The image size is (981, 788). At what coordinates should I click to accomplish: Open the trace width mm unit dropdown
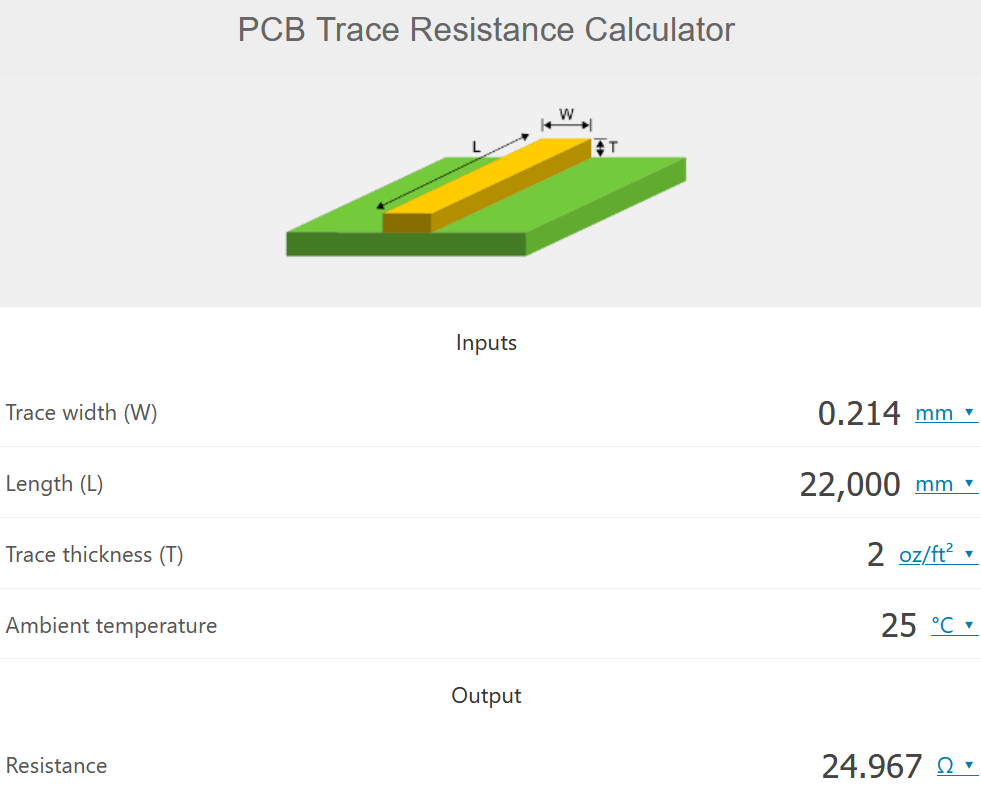pos(945,413)
